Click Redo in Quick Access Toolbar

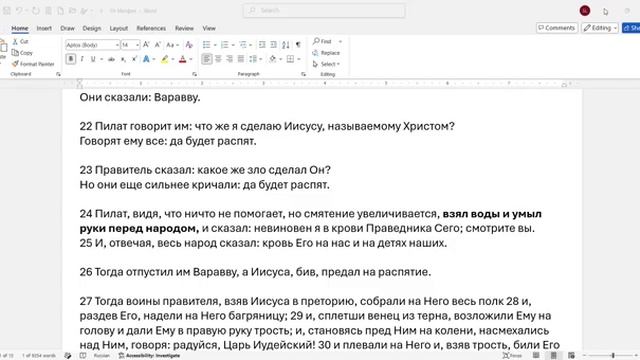pos(36,11)
